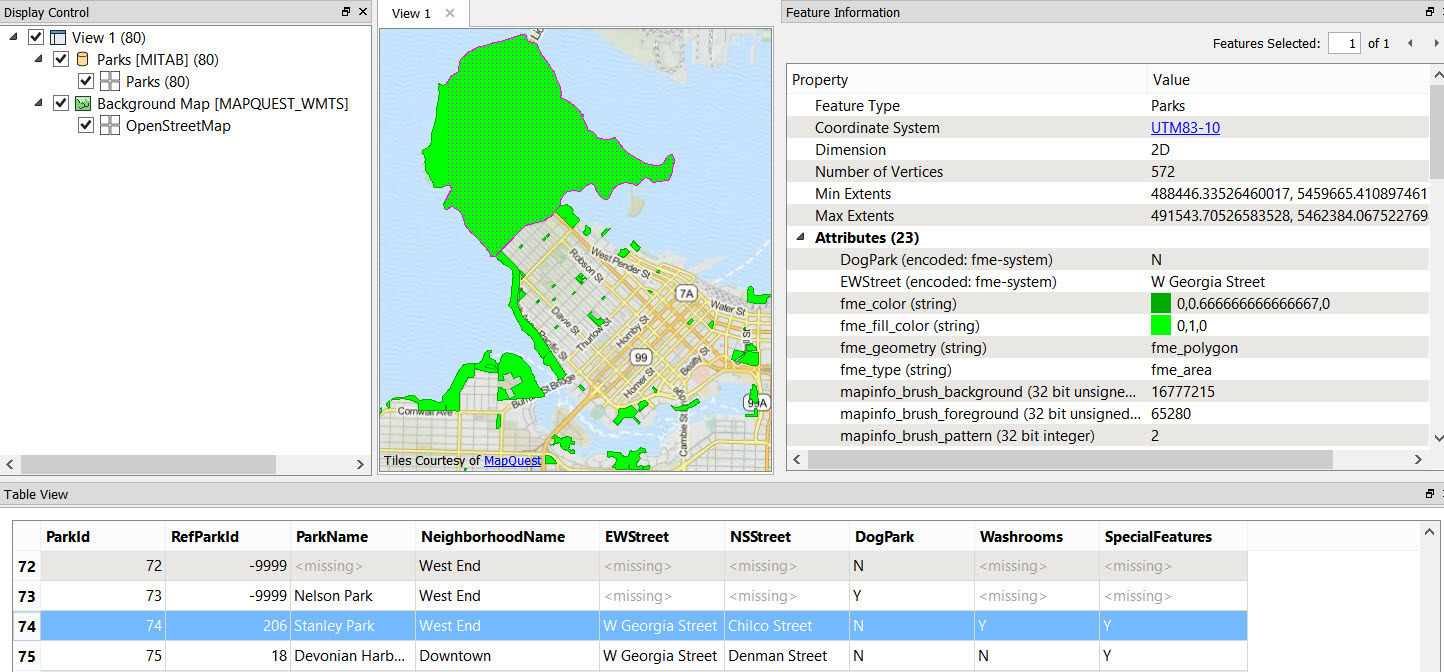Click Feature Information horizontal scrollbar right arrow
Viewport: 1444px width, 672px height.
[x=1418, y=459]
